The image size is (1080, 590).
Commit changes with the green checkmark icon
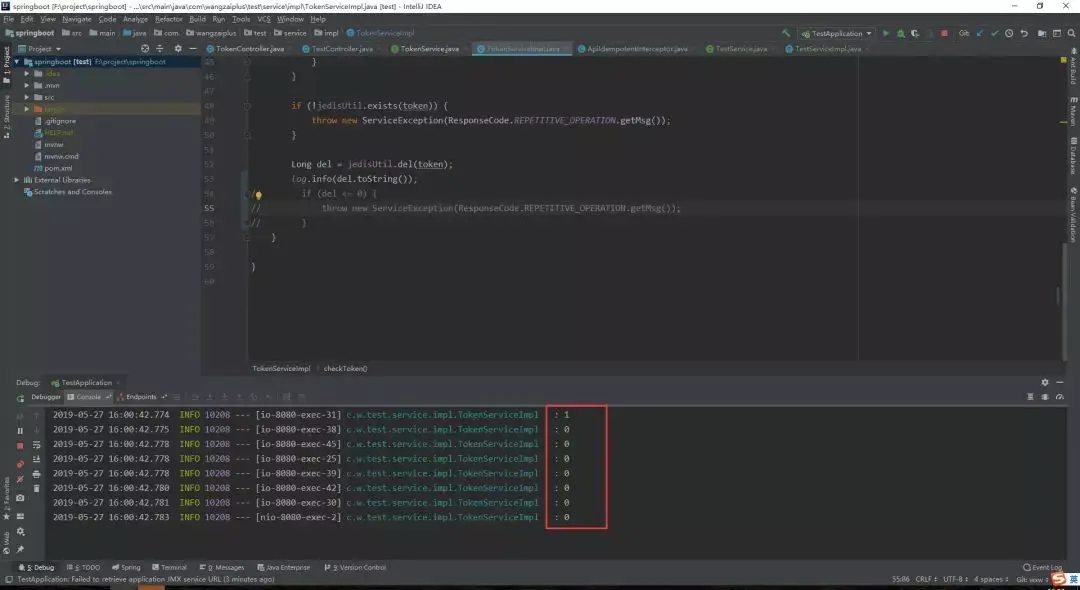click(x=994, y=33)
